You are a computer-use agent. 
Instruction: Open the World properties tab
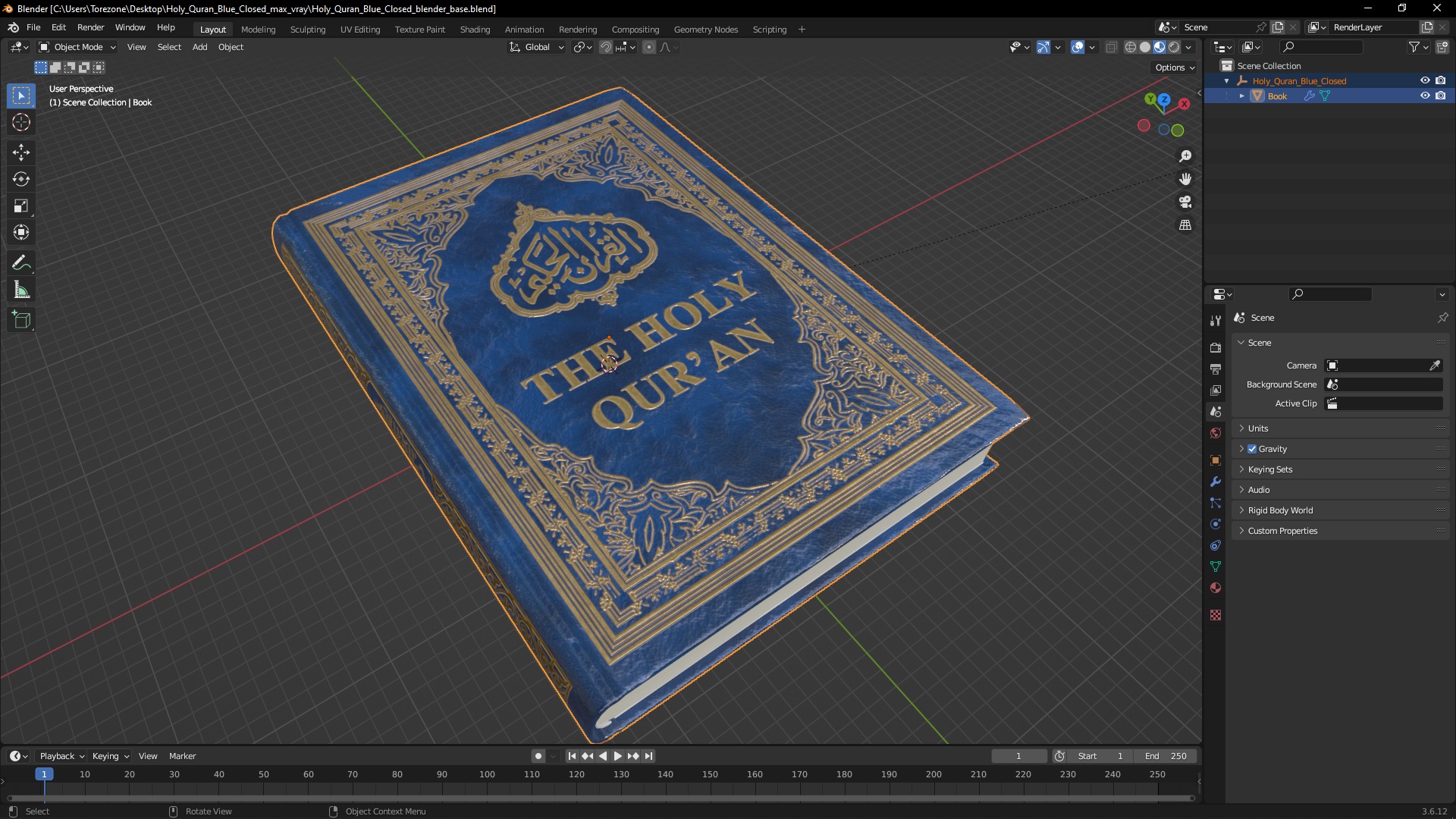(x=1216, y=433)
